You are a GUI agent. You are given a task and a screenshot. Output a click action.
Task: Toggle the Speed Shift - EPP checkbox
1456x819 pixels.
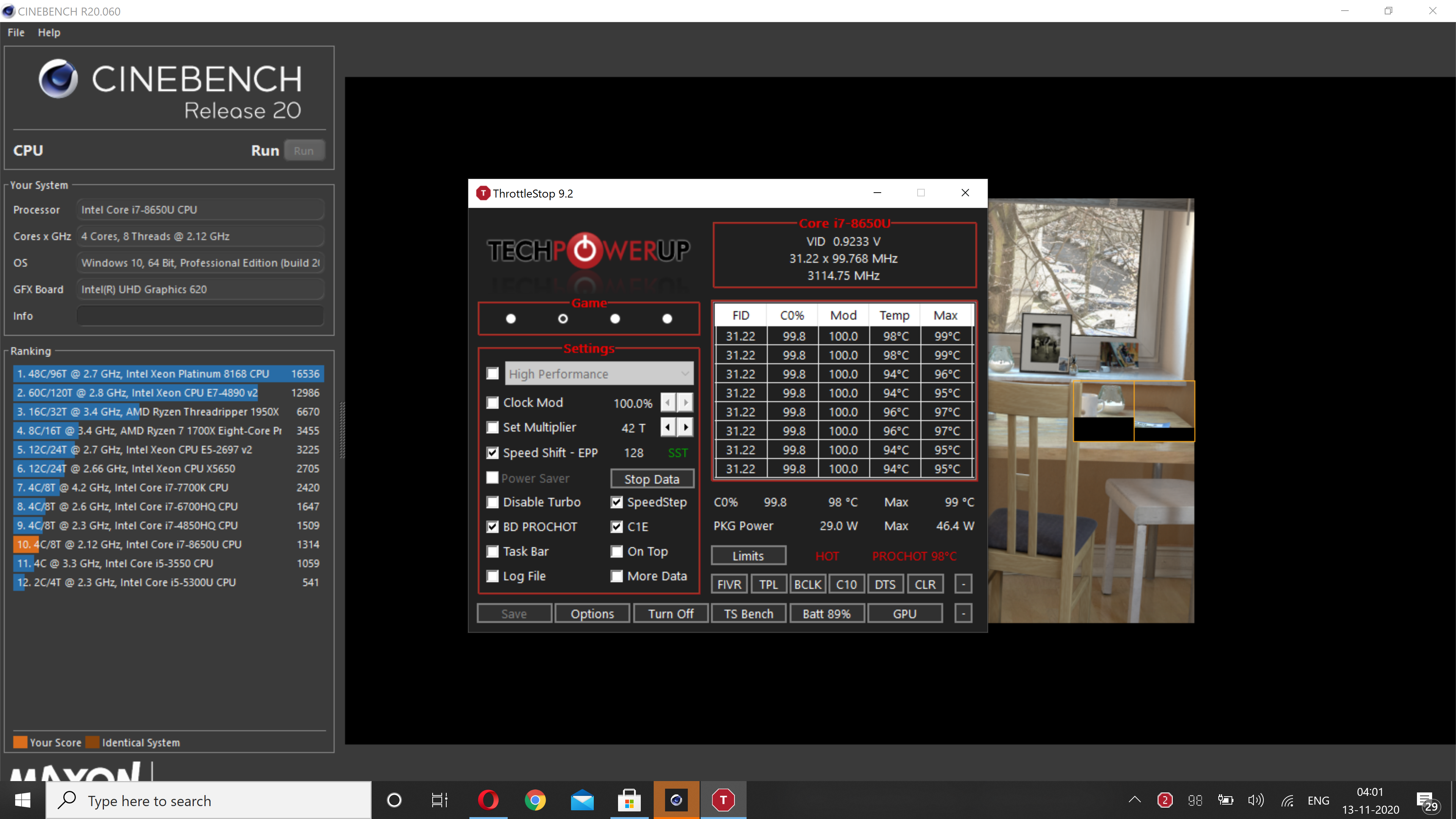click(x=493, y=453)
